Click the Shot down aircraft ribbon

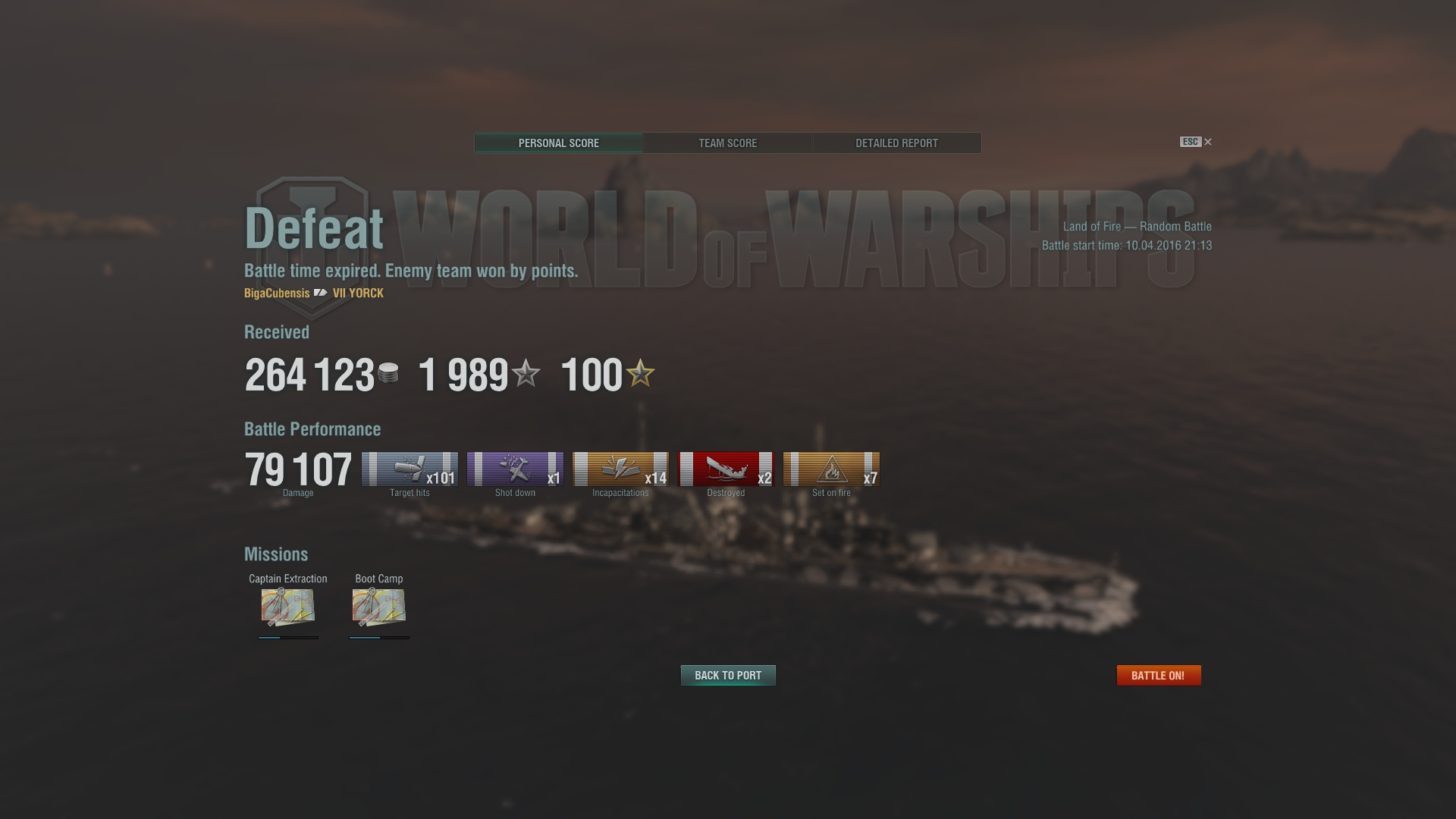(515, 469)
